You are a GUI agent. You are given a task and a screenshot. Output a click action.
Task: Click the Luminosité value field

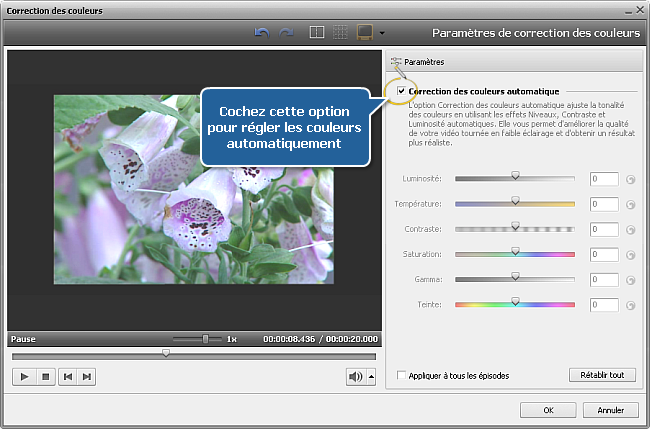pyautogui.click(x=604, y=179)
